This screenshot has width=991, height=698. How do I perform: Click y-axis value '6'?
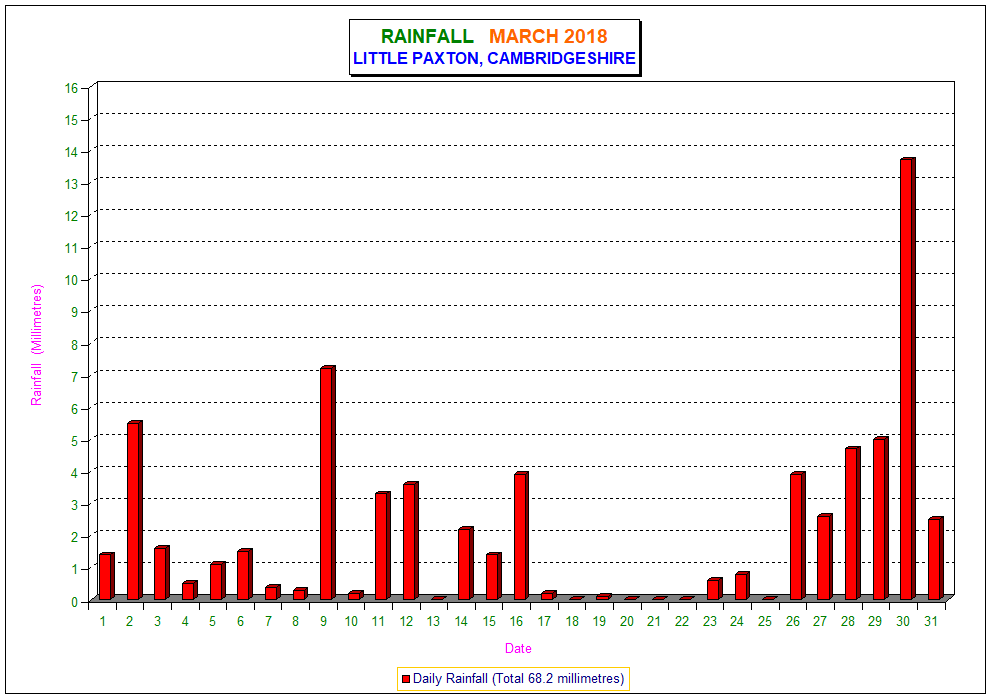(x=75, y=409)
